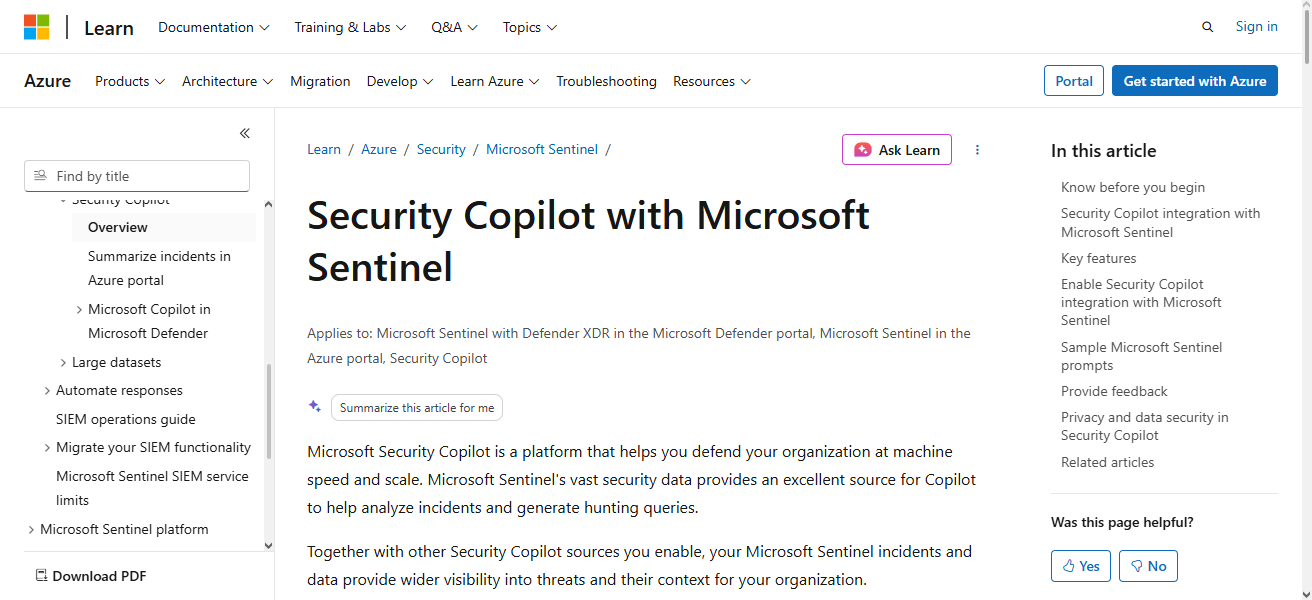Click the Download PDF icon
1312x600 pixels.
click(x=41, y=576)
